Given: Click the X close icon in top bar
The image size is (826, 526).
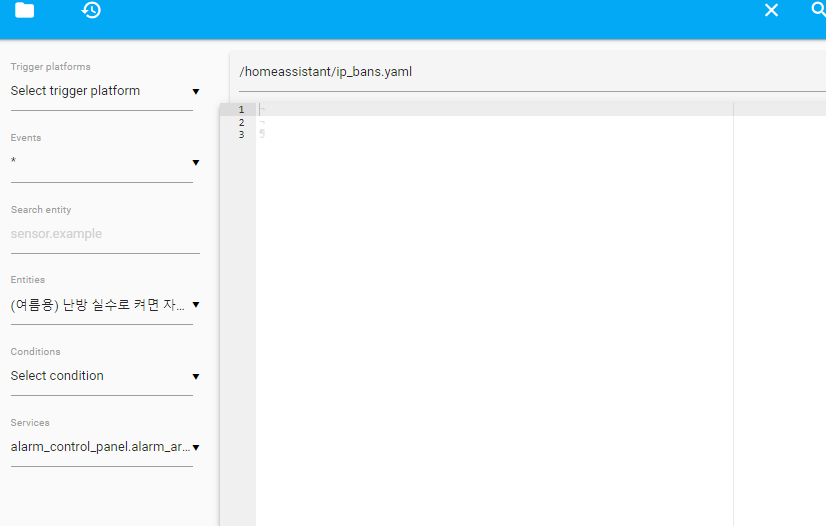Looking at the screenshot, I should click(x=771, y=10).
